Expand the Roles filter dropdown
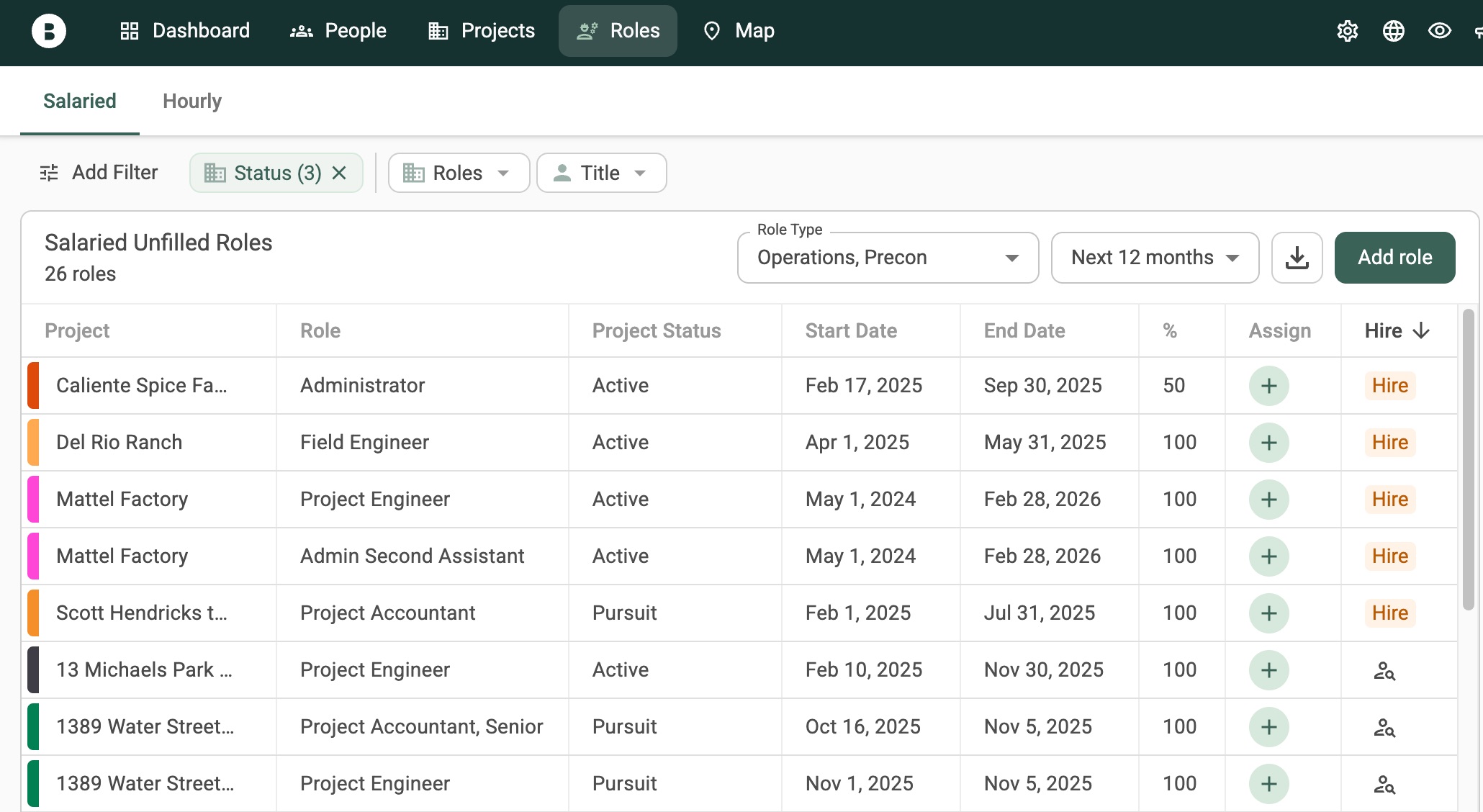1483x812 pixels. [x=459, y=173]
